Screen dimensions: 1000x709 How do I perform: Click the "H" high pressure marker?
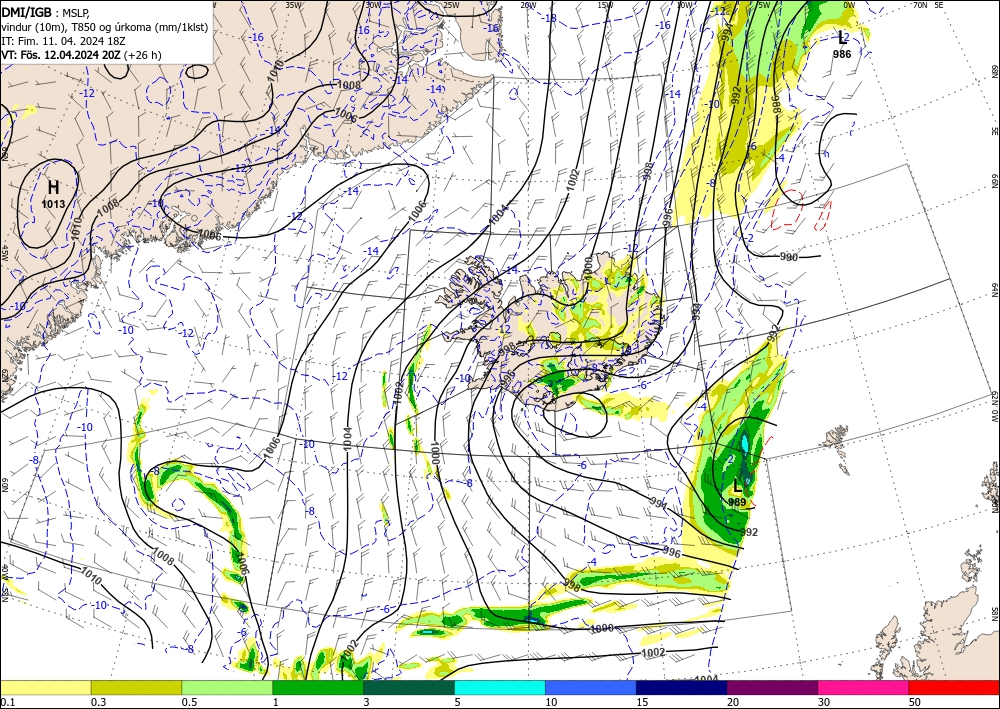tap(54, 187)
